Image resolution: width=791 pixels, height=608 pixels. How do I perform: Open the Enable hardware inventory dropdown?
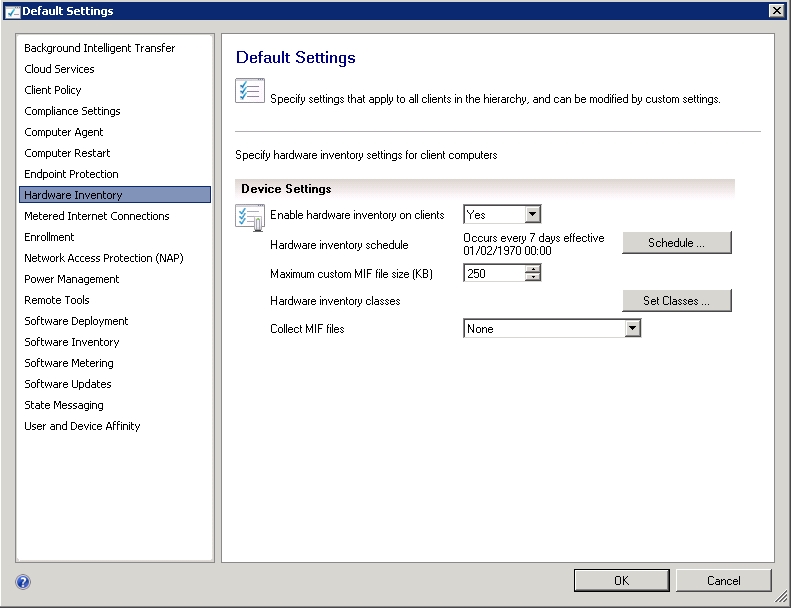(x=532, y=215)
